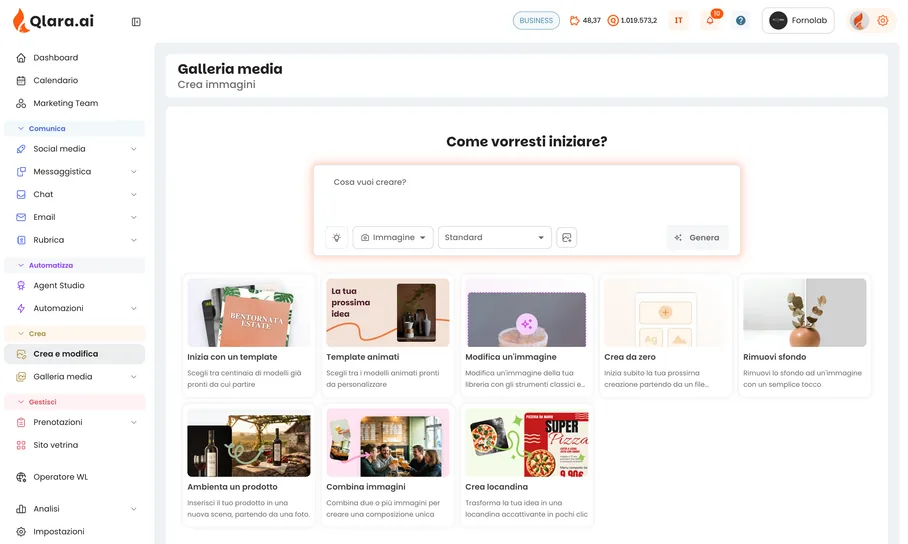Open the Dashboard home icon

(21, 58)
